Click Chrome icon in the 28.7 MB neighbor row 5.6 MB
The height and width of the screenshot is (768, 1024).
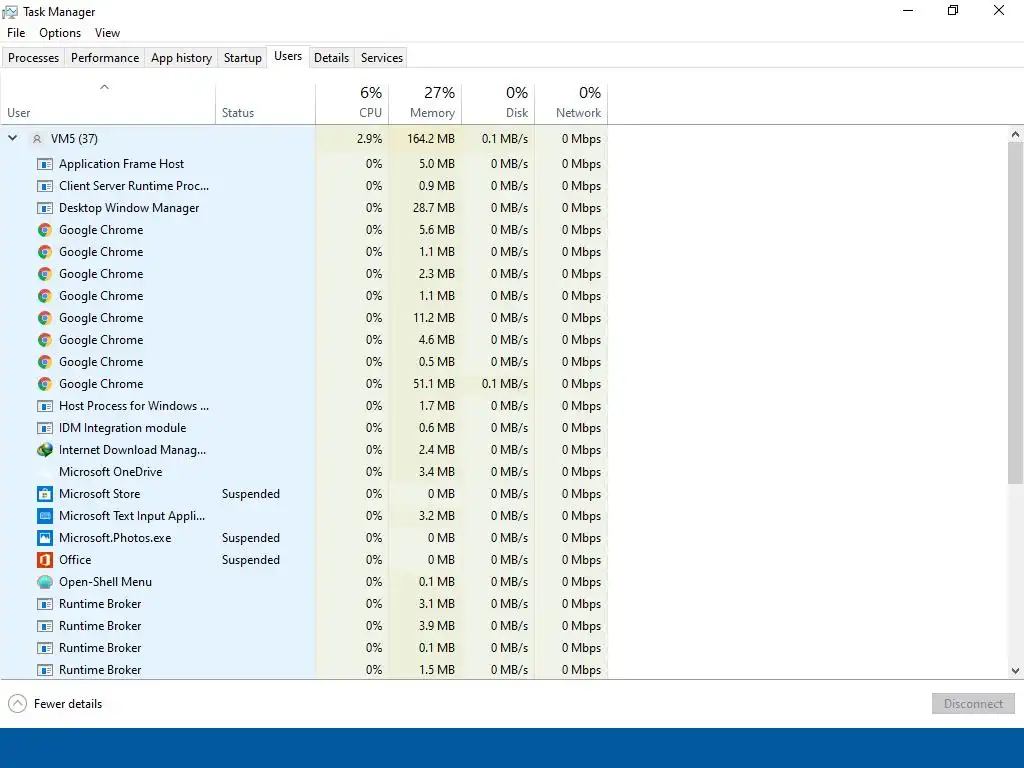point(44,230)
